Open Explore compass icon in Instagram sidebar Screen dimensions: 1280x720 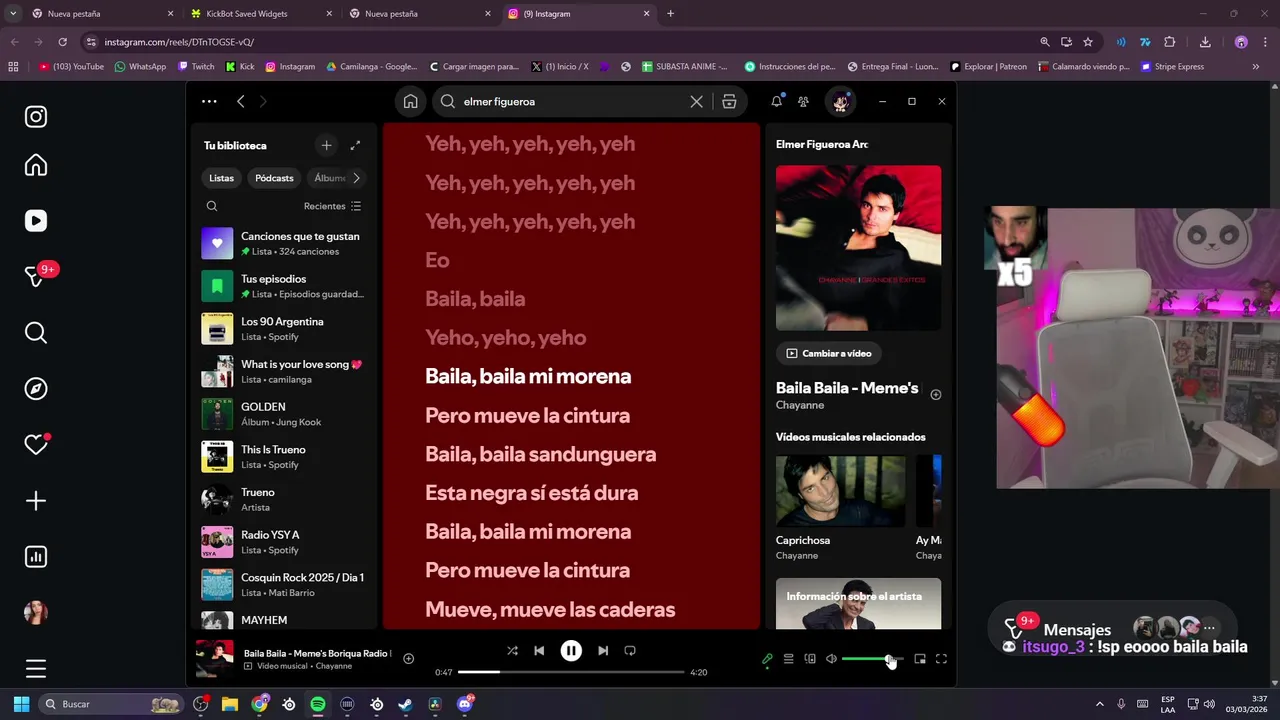[x=36, y=389]
